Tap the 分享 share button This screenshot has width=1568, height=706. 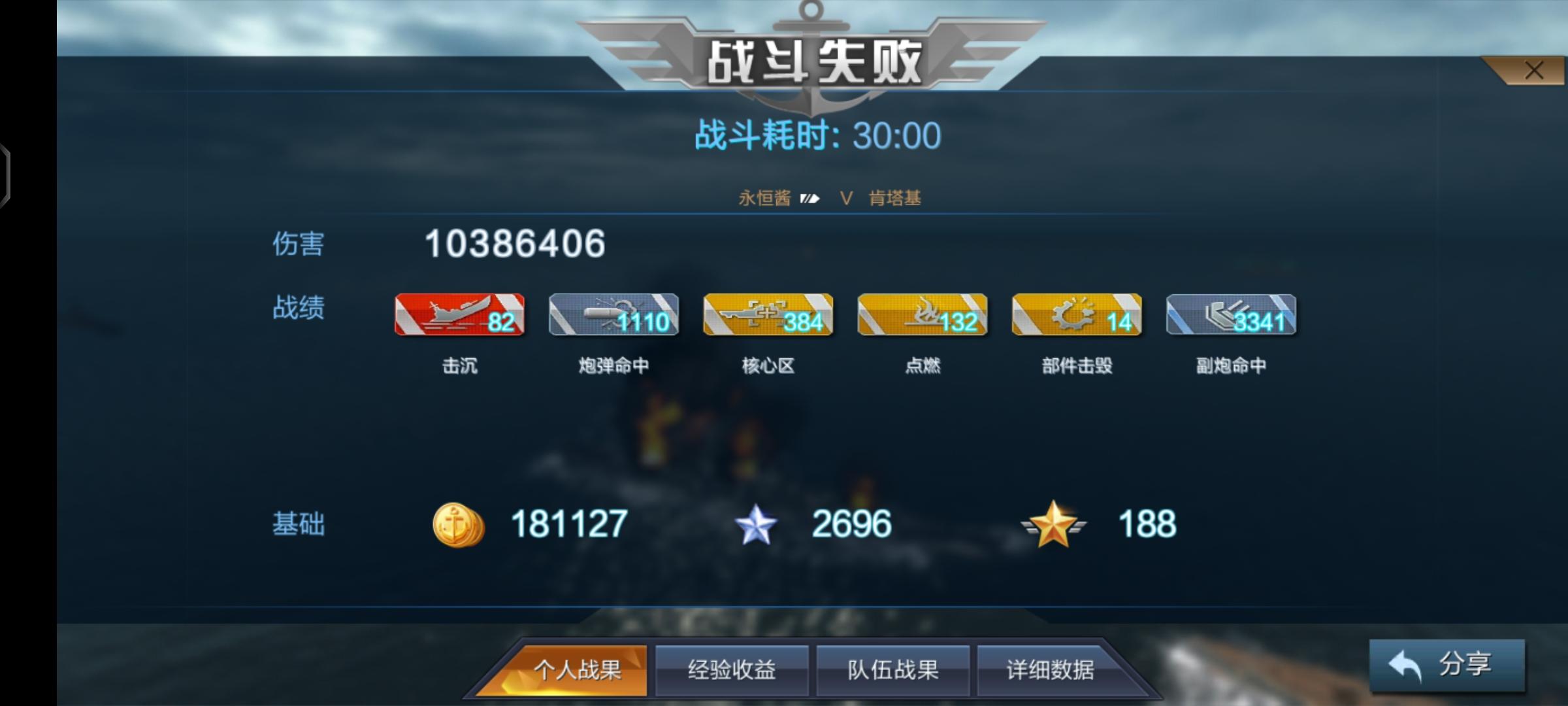tap(1447, 665)
